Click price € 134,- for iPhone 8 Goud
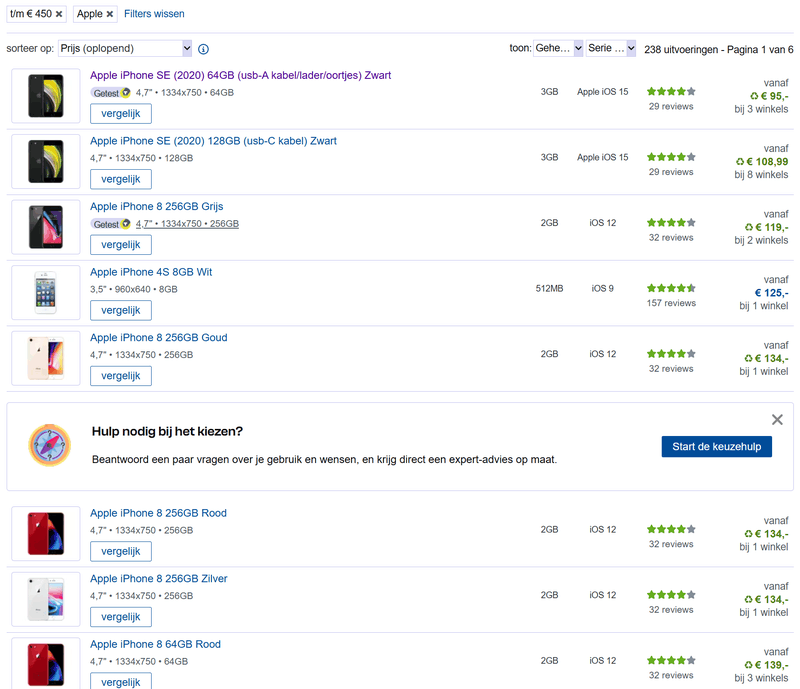This screenshot has height=689, width=800. pos(772,358)
